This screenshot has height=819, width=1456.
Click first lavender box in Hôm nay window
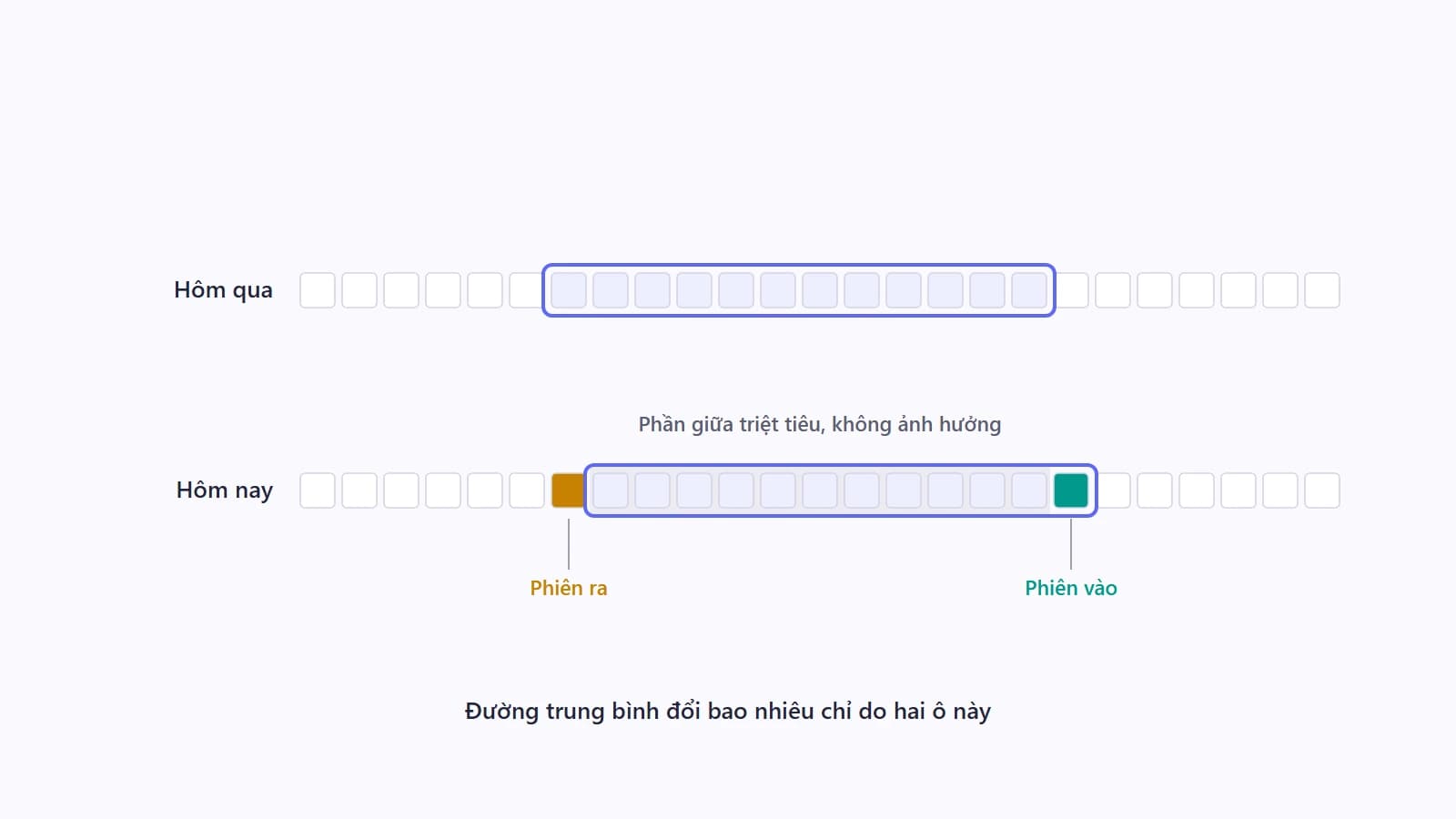pos(611,490)
